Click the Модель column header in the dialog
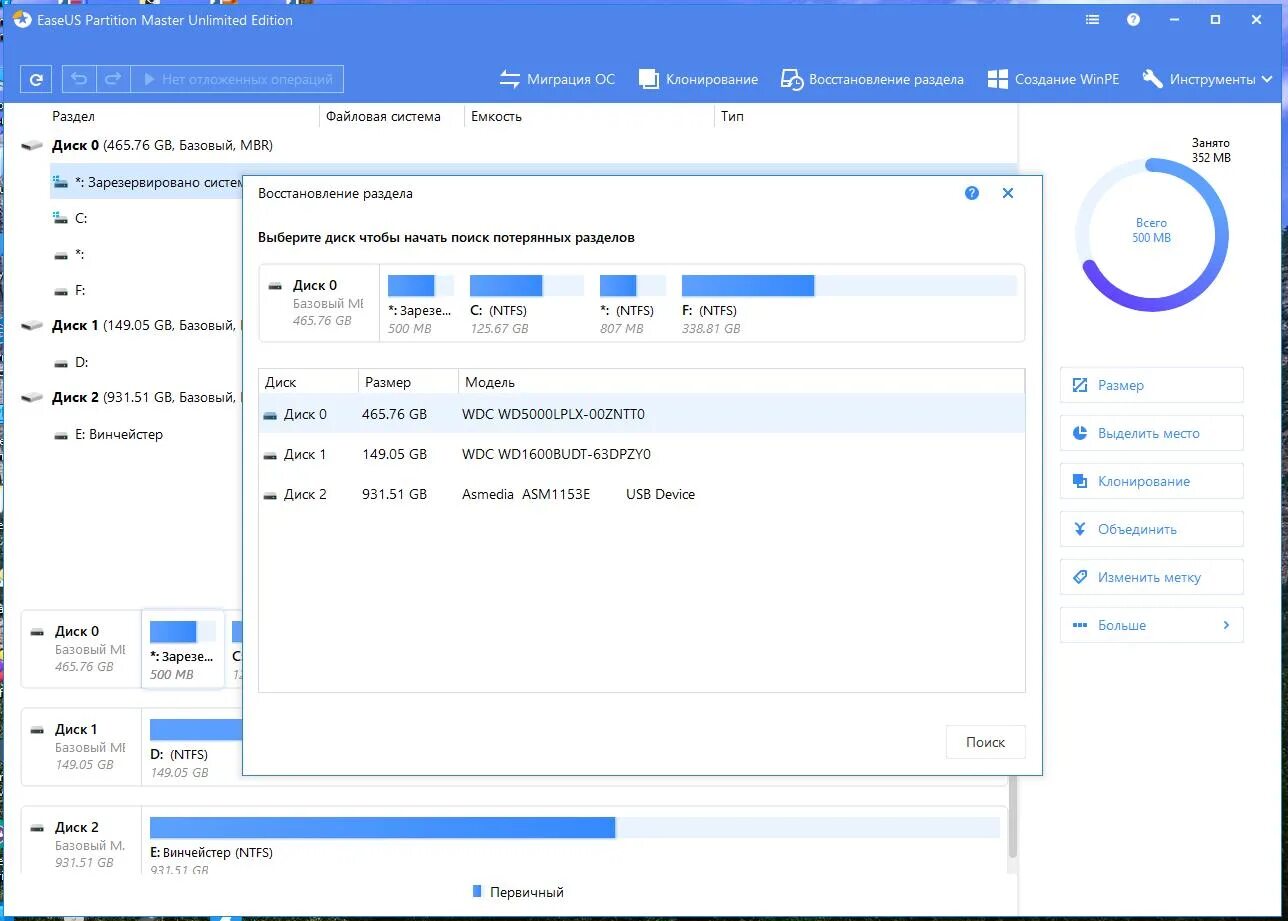The image size is (1288, 921). click(741, 382)
